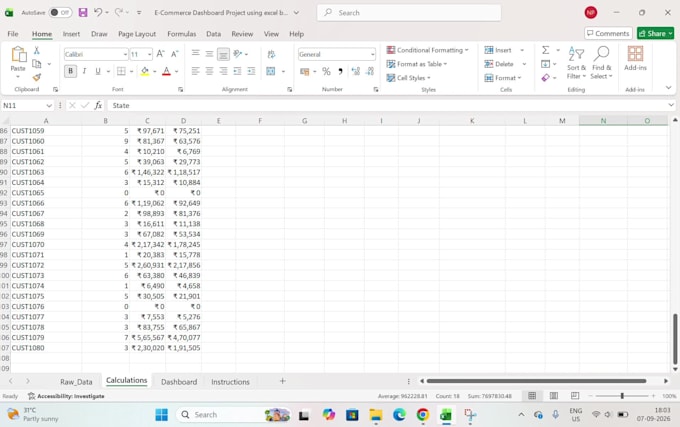
Task: Click the Undo arrow icon
Action: coord(98,13)
